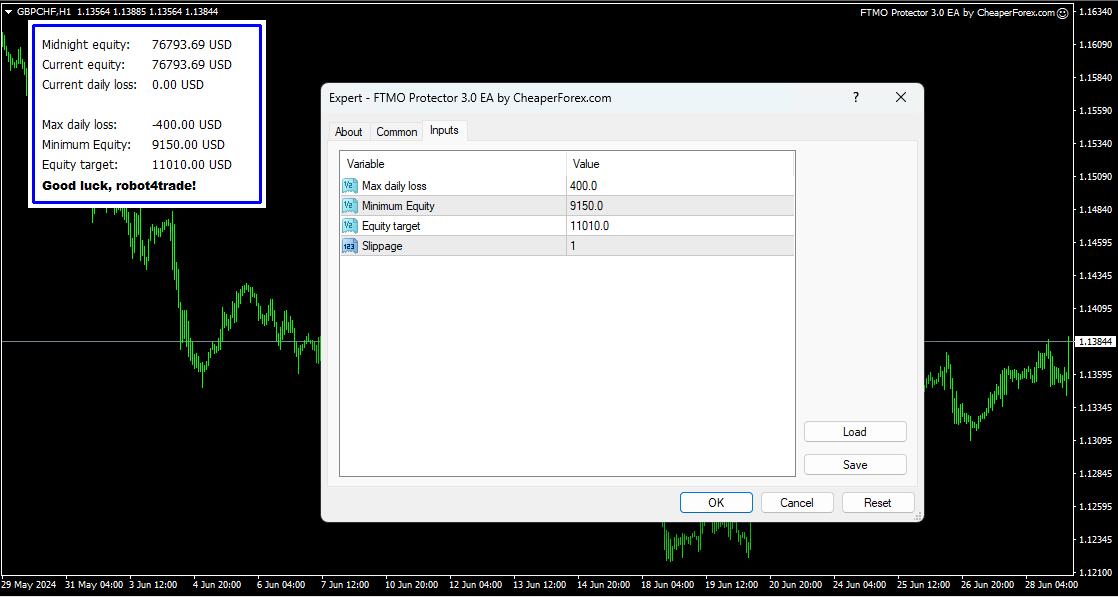
Task: Click the smiley face EA status icon
Action: (1063, 13)
